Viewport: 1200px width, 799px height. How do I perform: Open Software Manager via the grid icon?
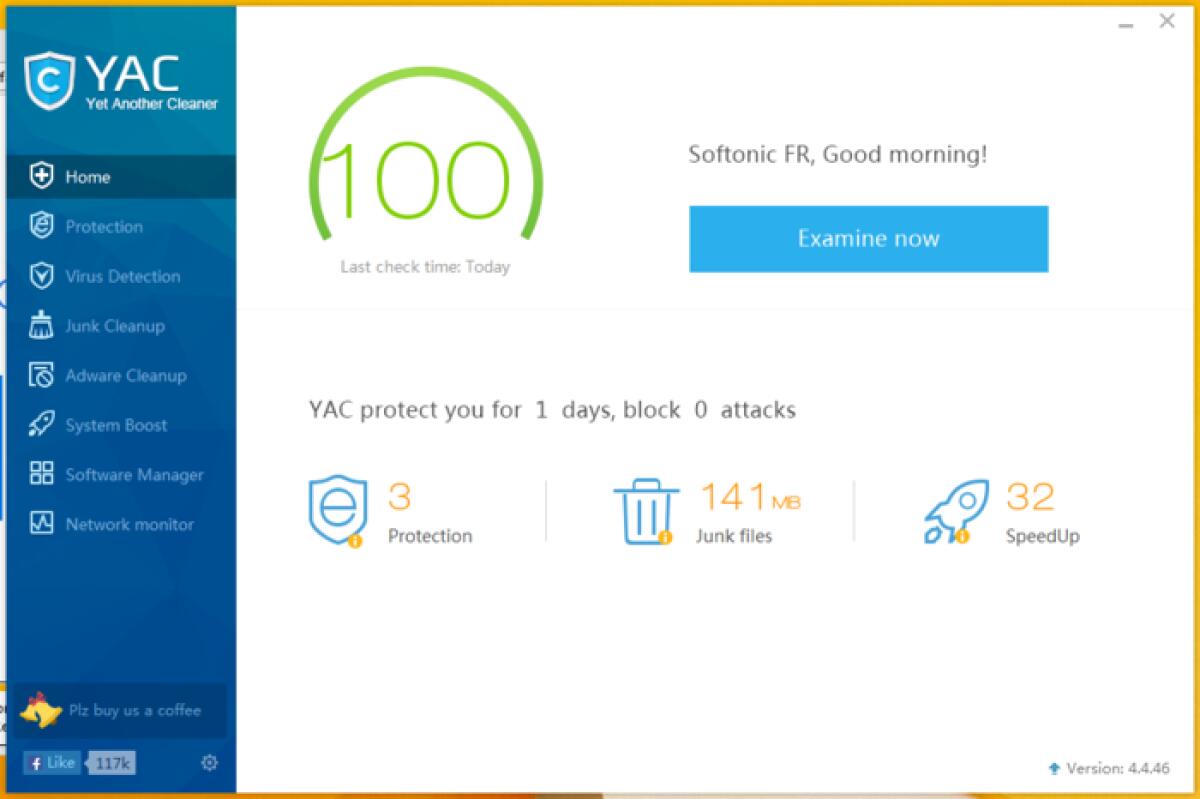(x=41, y=474)
